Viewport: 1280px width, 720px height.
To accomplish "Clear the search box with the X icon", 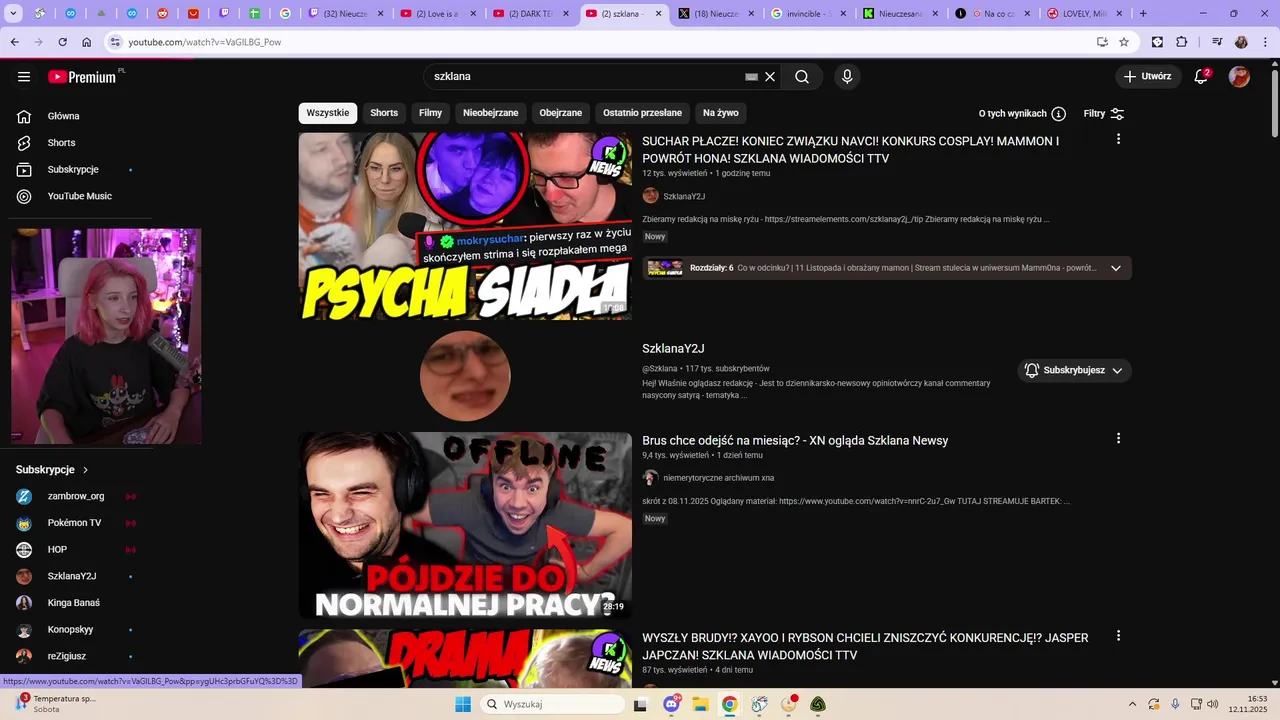I will (770, 77).
